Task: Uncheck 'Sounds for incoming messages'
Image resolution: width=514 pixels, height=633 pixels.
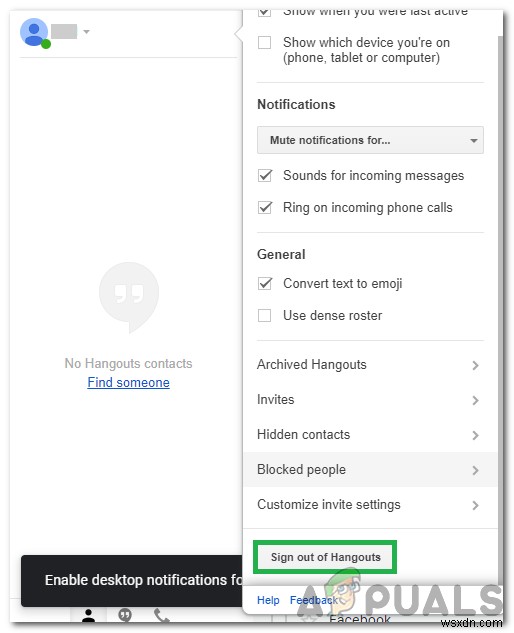Action: (x=265, y=176)
